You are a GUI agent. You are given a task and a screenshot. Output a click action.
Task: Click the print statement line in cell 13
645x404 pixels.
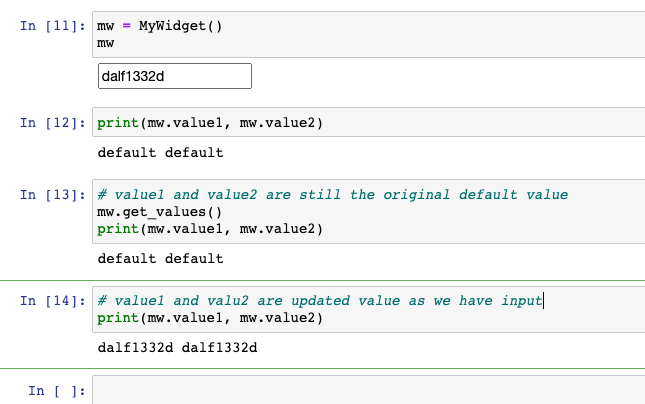(x=210, y=229)
